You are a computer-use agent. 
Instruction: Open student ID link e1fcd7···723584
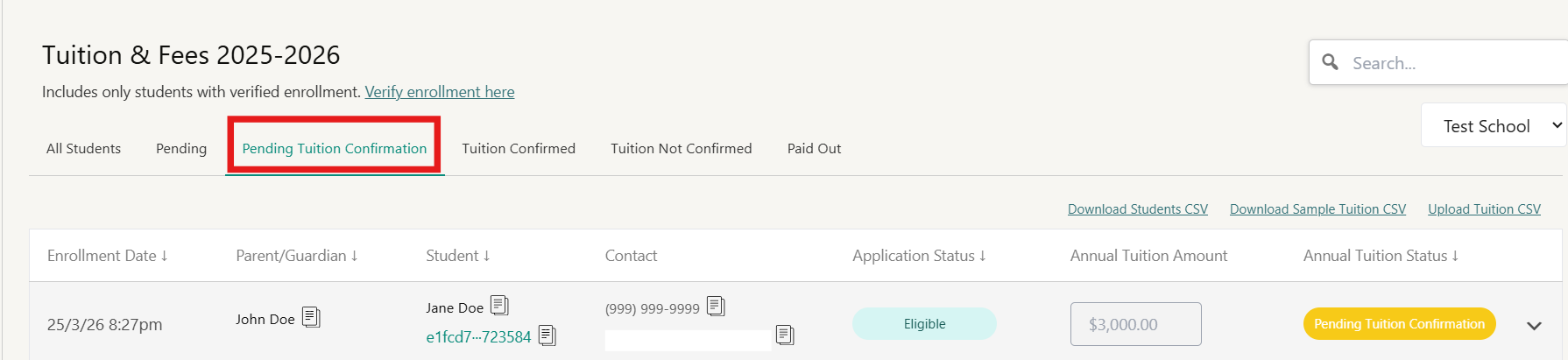coord(478,337)
